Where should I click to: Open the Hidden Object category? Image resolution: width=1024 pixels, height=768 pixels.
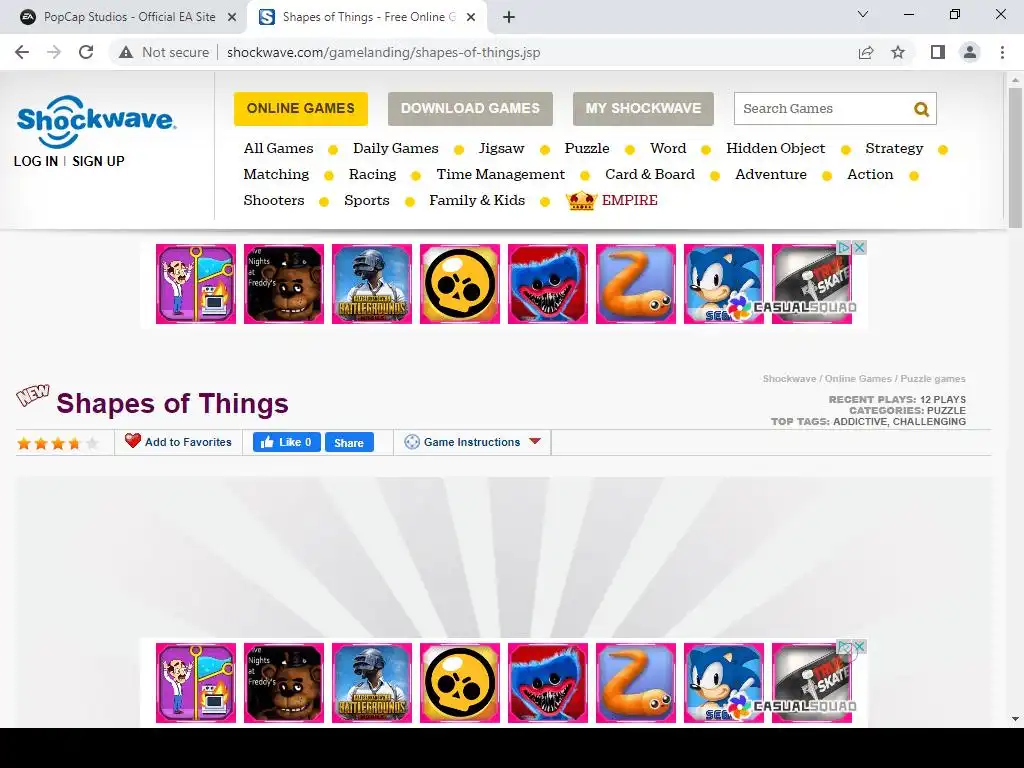point(776,148)
